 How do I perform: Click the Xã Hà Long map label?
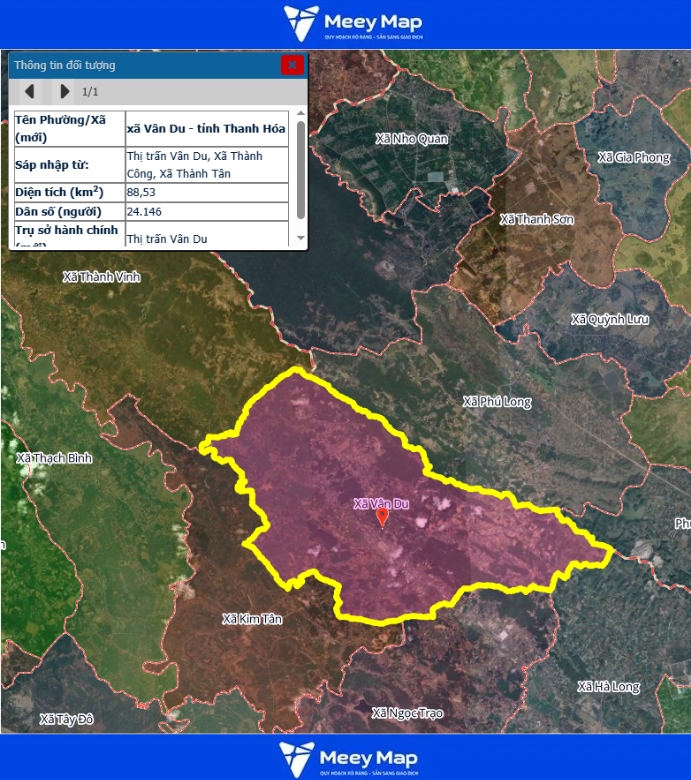pos(608,687)
